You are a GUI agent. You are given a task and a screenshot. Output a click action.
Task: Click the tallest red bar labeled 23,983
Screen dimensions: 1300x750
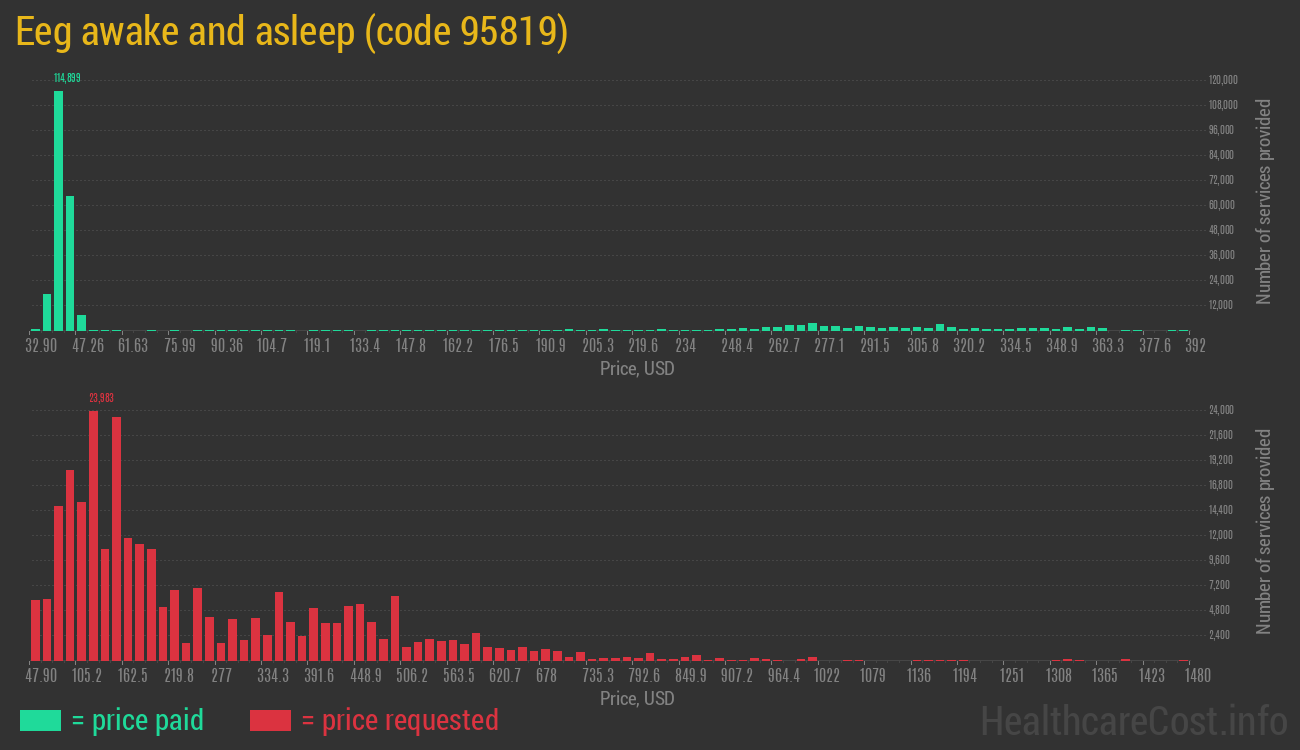[x=94, y=500]
